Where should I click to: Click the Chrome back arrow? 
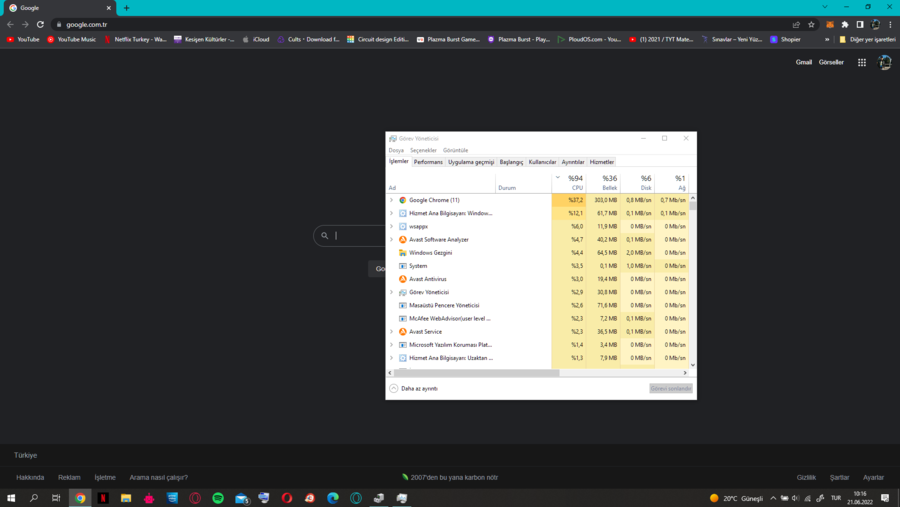[10, 25]
